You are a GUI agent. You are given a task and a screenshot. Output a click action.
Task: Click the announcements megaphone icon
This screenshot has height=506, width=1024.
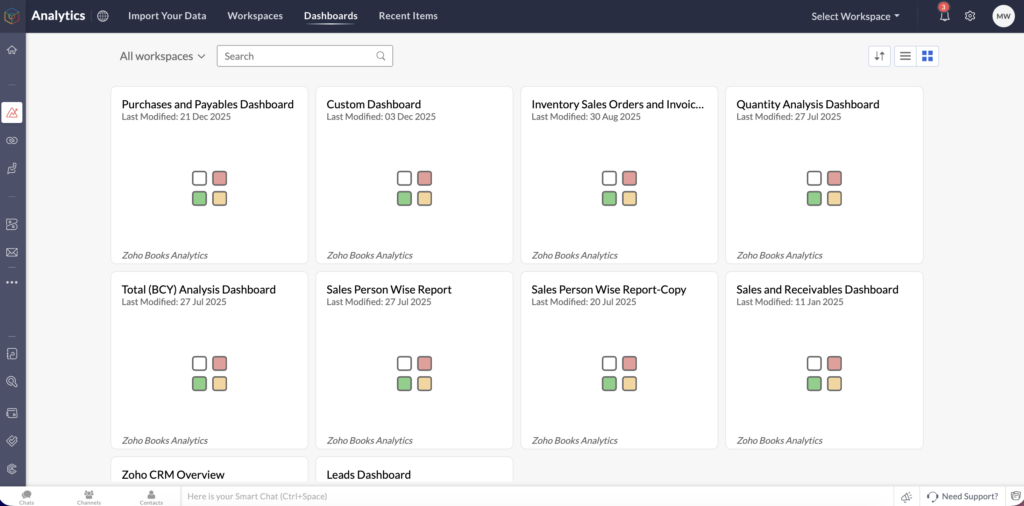906,496
